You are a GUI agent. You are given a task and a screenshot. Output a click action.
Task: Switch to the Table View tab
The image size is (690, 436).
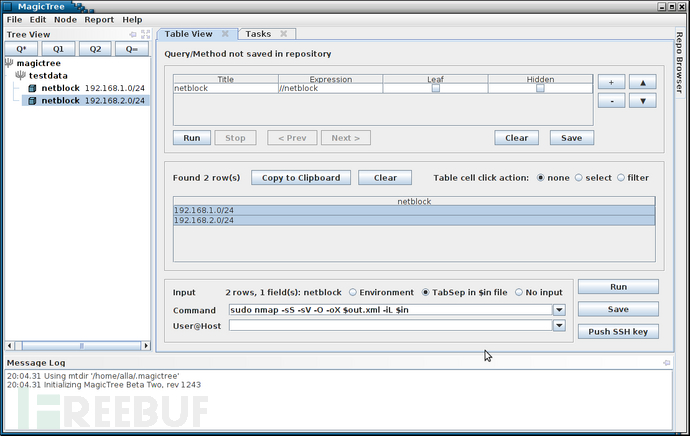(x=188, y=34)
